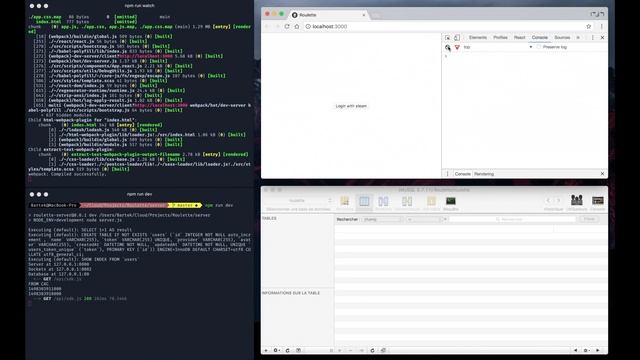Open the filter field dropdown next to Rechercher
Screen dimensions: 640x360
click(x=382, y=220)
